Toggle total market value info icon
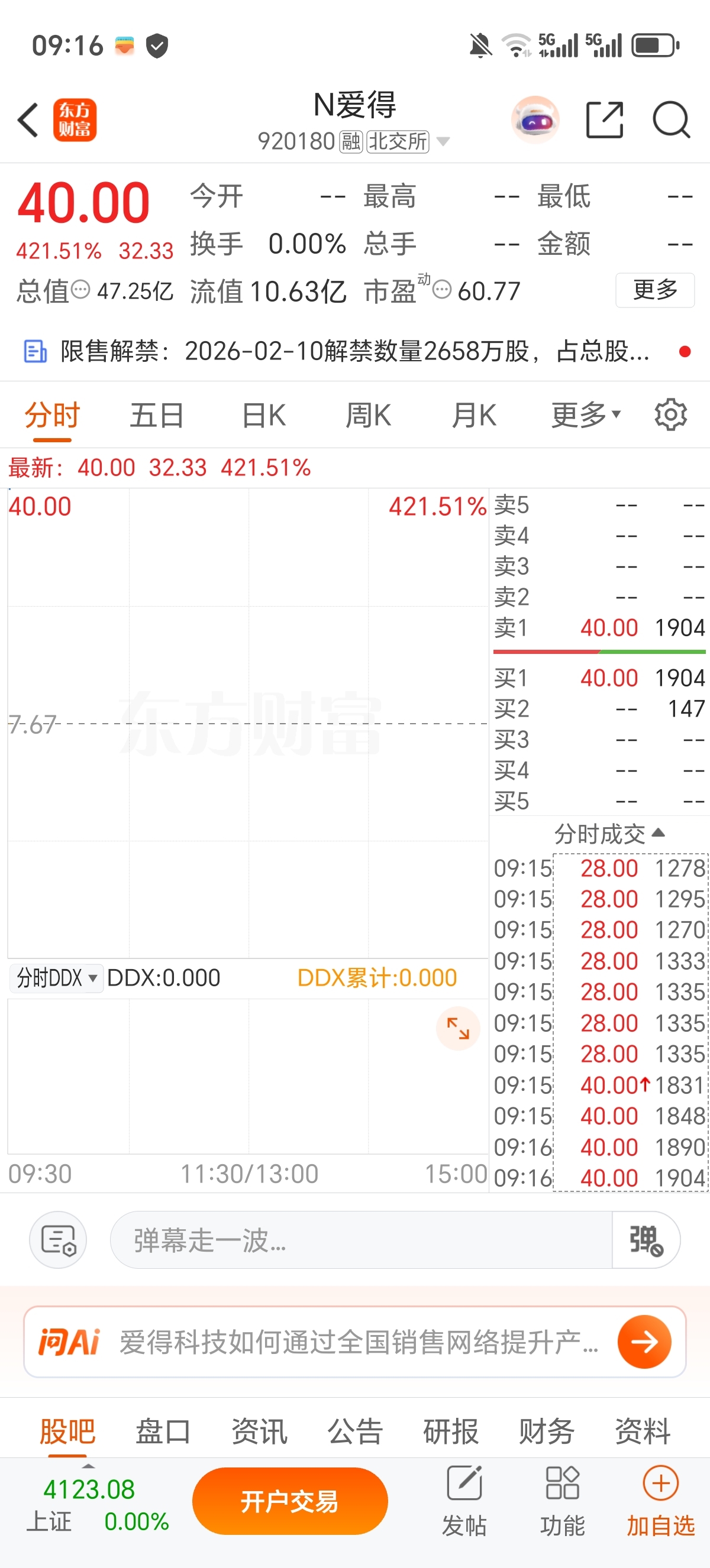The width and height of the screenshot is (710, 1568). (80, 290)
